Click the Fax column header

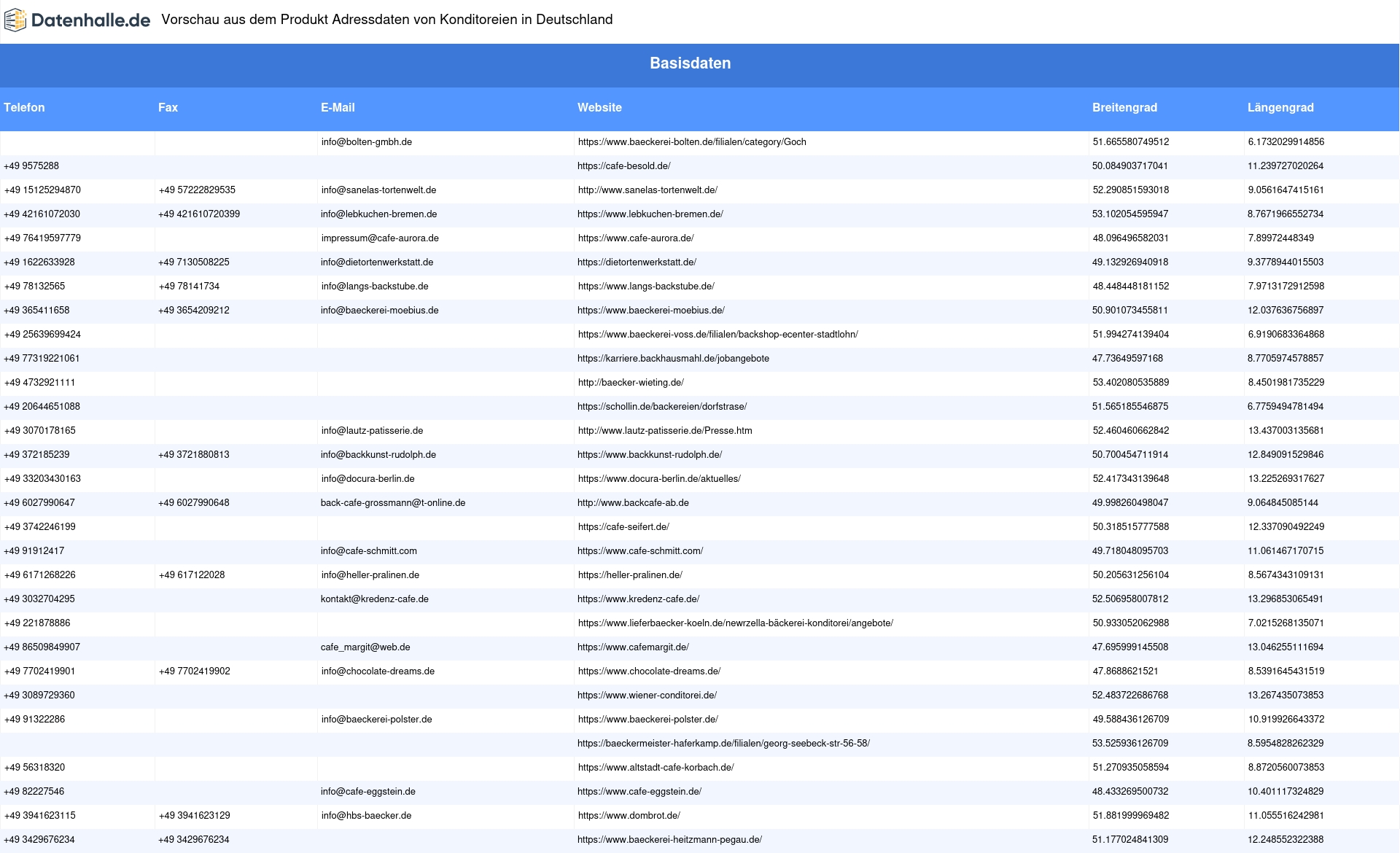[x=168, y=107]
